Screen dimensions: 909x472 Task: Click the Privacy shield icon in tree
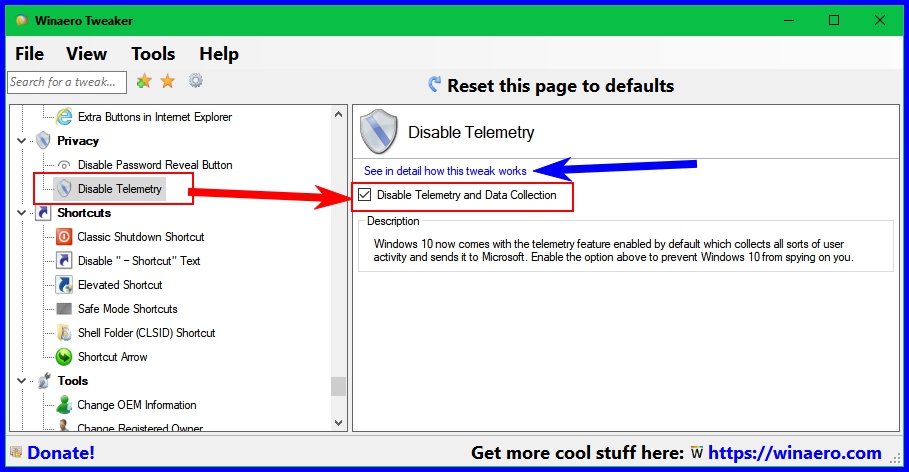point(43,140)
